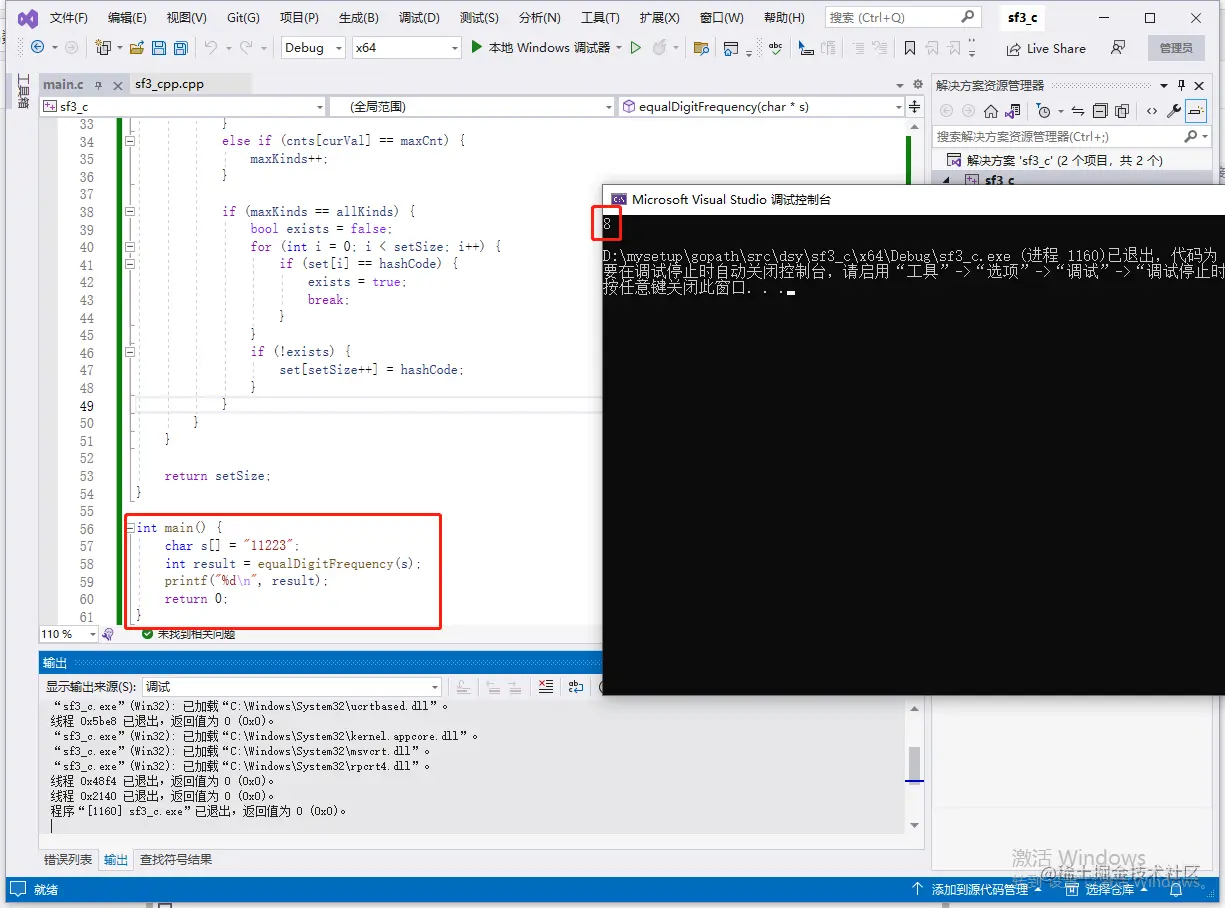Open the 110 % zoom dropdown
This screenshot has height=908, width=1225.
[69, 634]
